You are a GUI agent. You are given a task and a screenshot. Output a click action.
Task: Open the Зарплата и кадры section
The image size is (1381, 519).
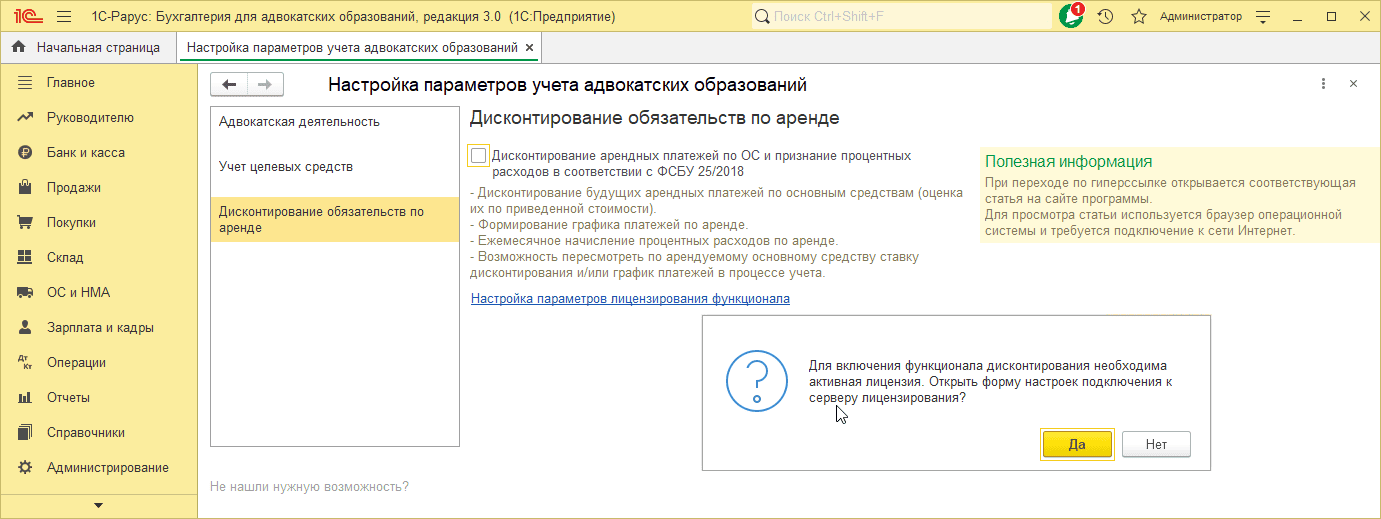100,328
